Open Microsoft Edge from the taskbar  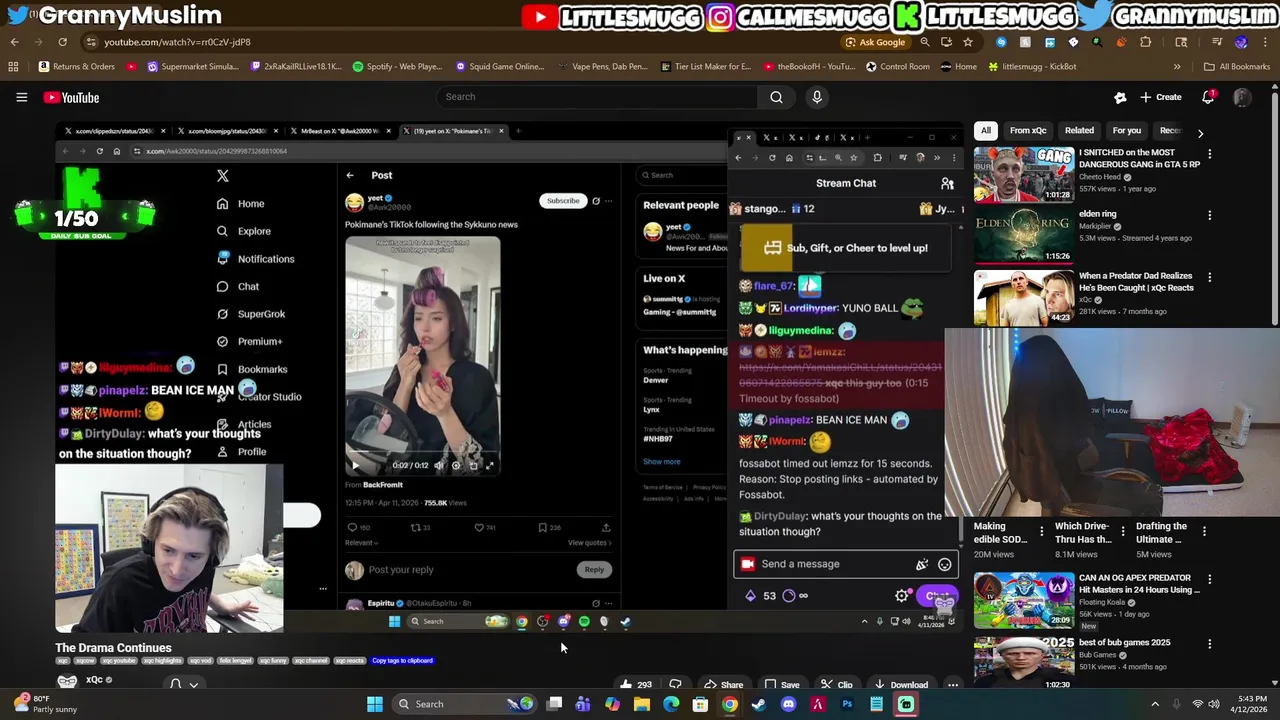pyautogui.click(x=671, y=704)
